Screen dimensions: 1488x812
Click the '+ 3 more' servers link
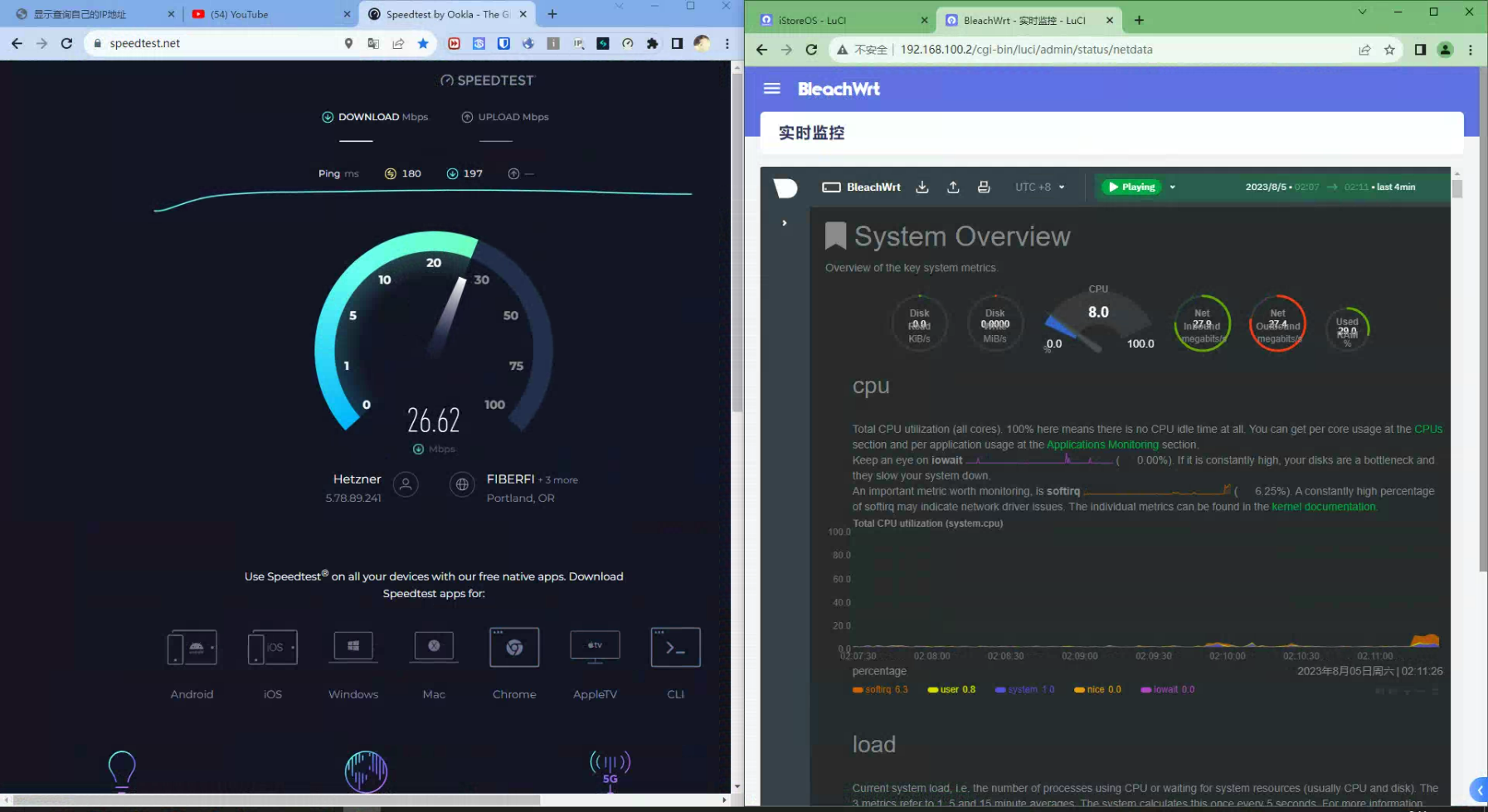coord(558,480)
